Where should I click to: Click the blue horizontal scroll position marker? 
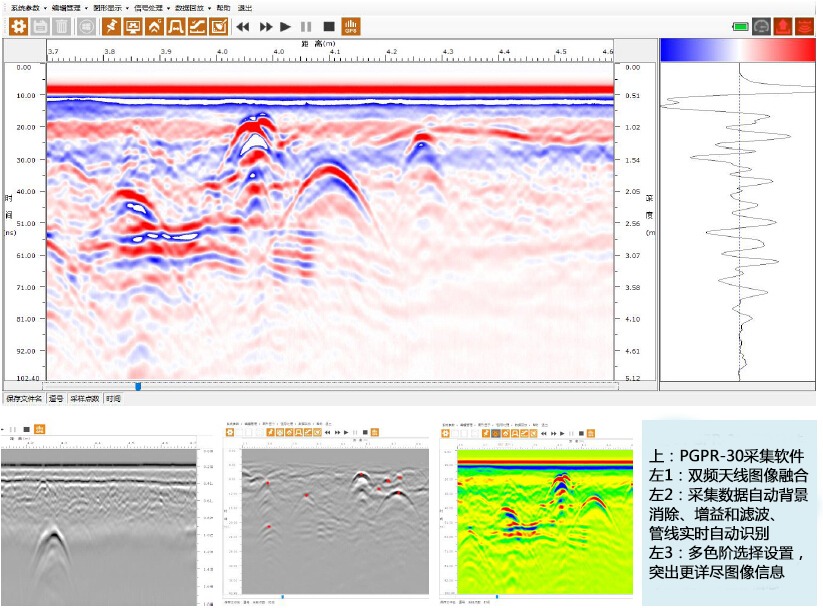pos(138,386)
